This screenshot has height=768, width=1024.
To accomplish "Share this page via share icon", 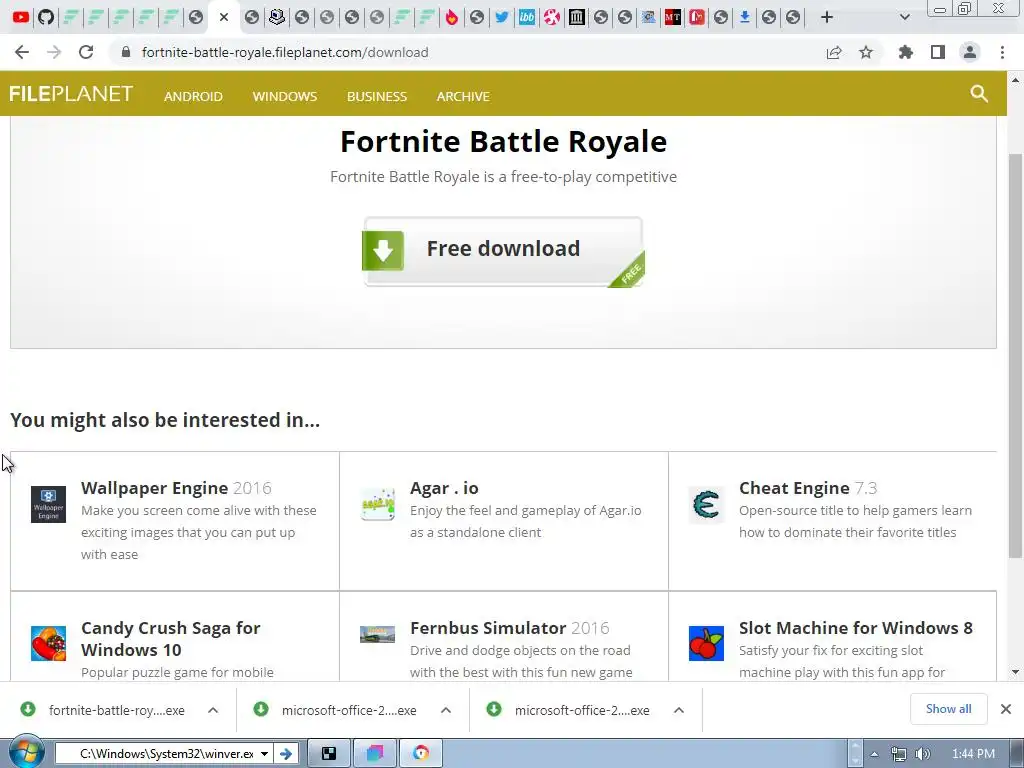I will (x=834, y=52).
